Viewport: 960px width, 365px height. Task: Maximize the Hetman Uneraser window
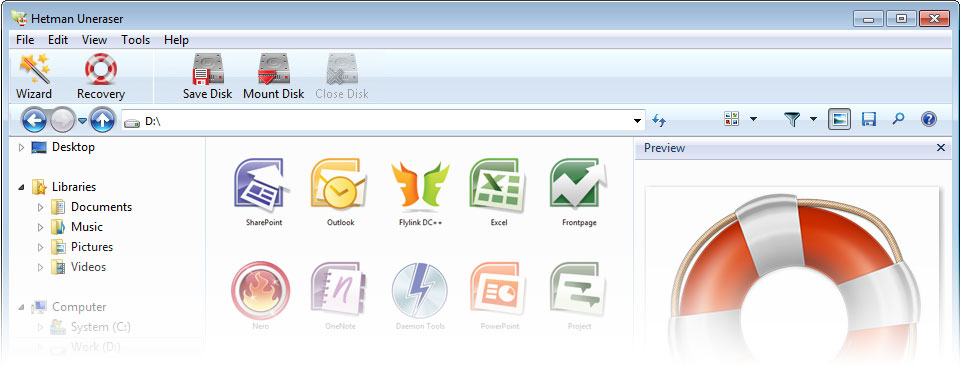coord(901,18)
